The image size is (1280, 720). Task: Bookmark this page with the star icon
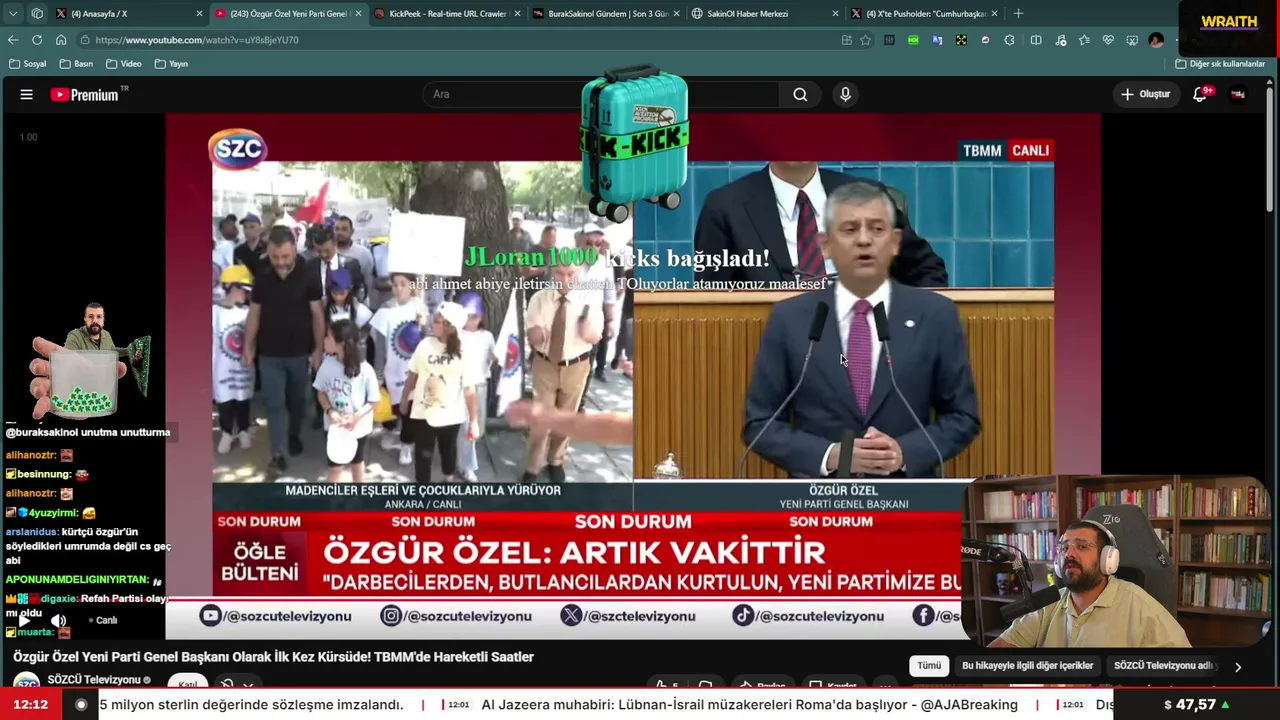865,40
